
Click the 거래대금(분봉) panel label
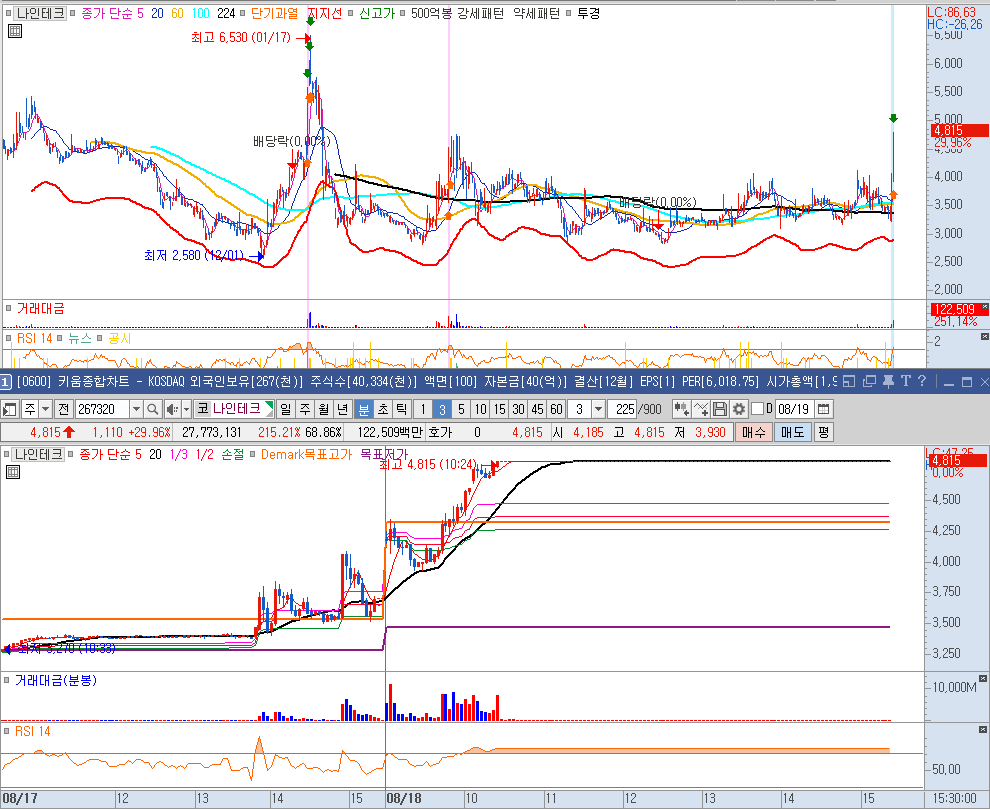tap(56, 680)
